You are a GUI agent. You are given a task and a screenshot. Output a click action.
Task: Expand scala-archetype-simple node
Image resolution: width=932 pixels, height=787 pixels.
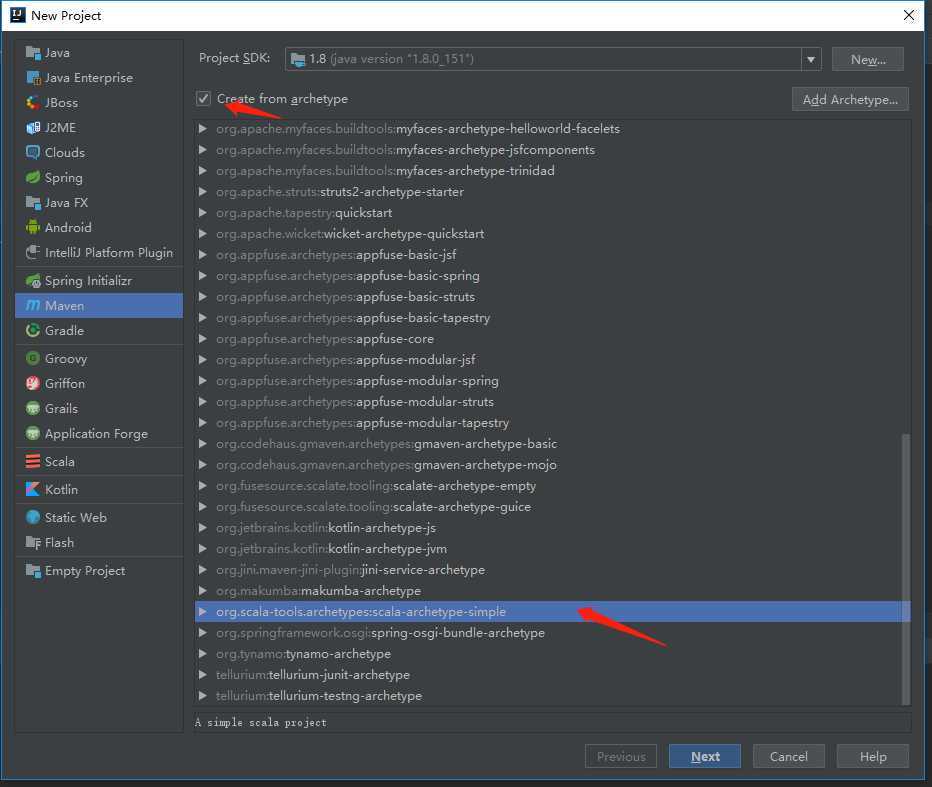202,612
